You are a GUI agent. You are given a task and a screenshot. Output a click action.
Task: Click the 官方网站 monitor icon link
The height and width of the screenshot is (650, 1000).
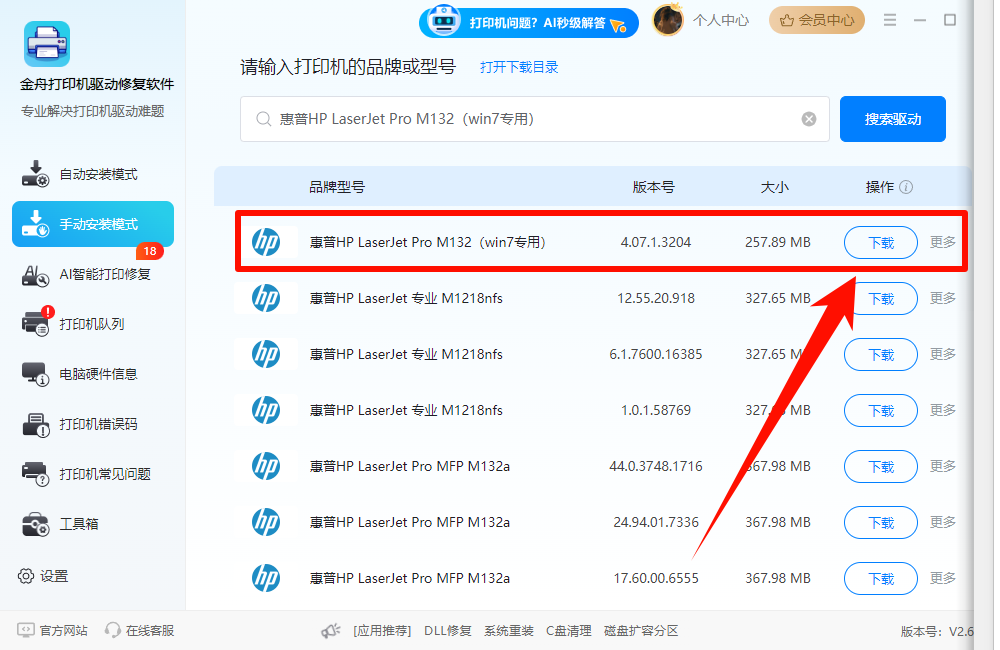52,630
